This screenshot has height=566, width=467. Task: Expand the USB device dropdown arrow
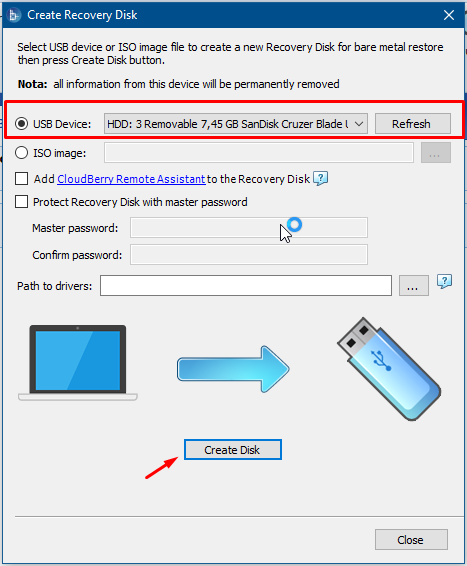click(x=359, y=124)
